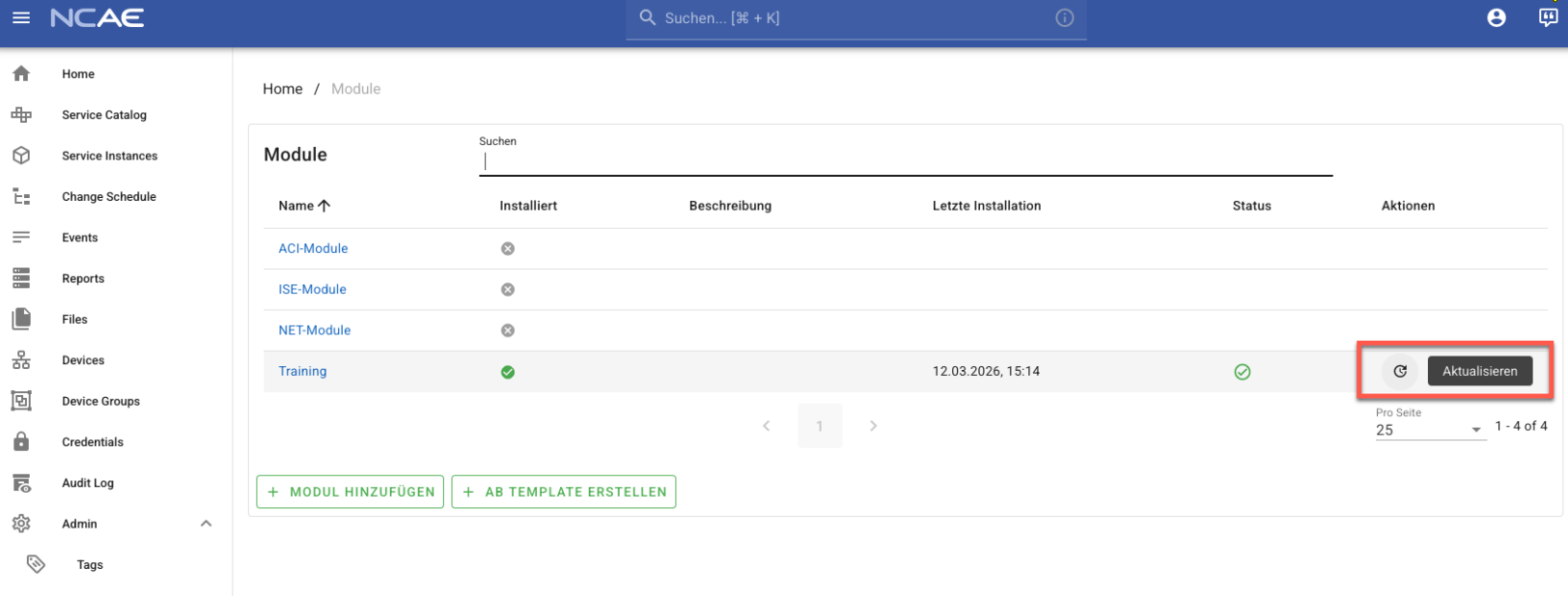Screen dimensions: 1568x596
Task: Click the Credentials lock icon
Action: click(x=21, y=441)
